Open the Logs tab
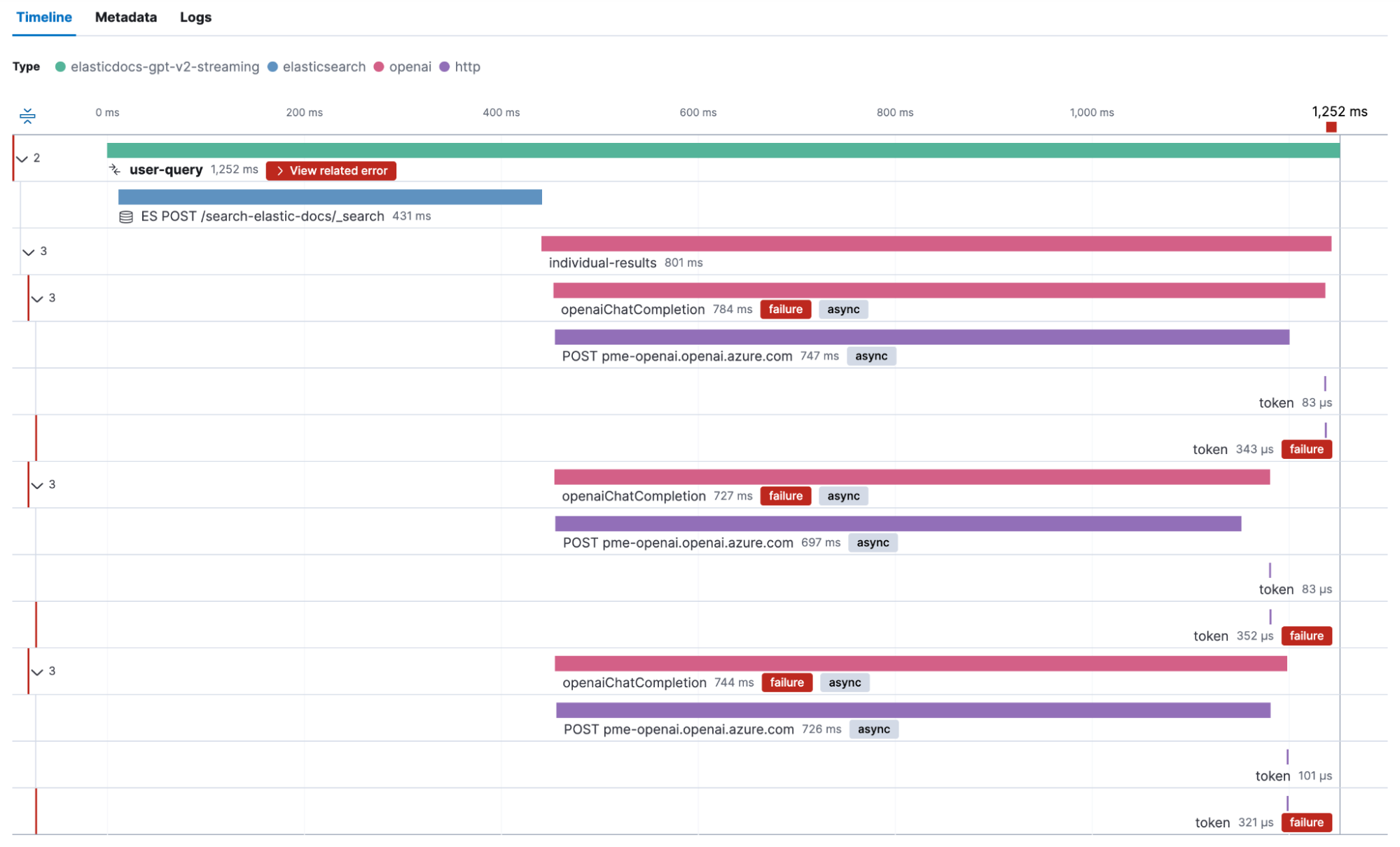 tap(195, 17)
